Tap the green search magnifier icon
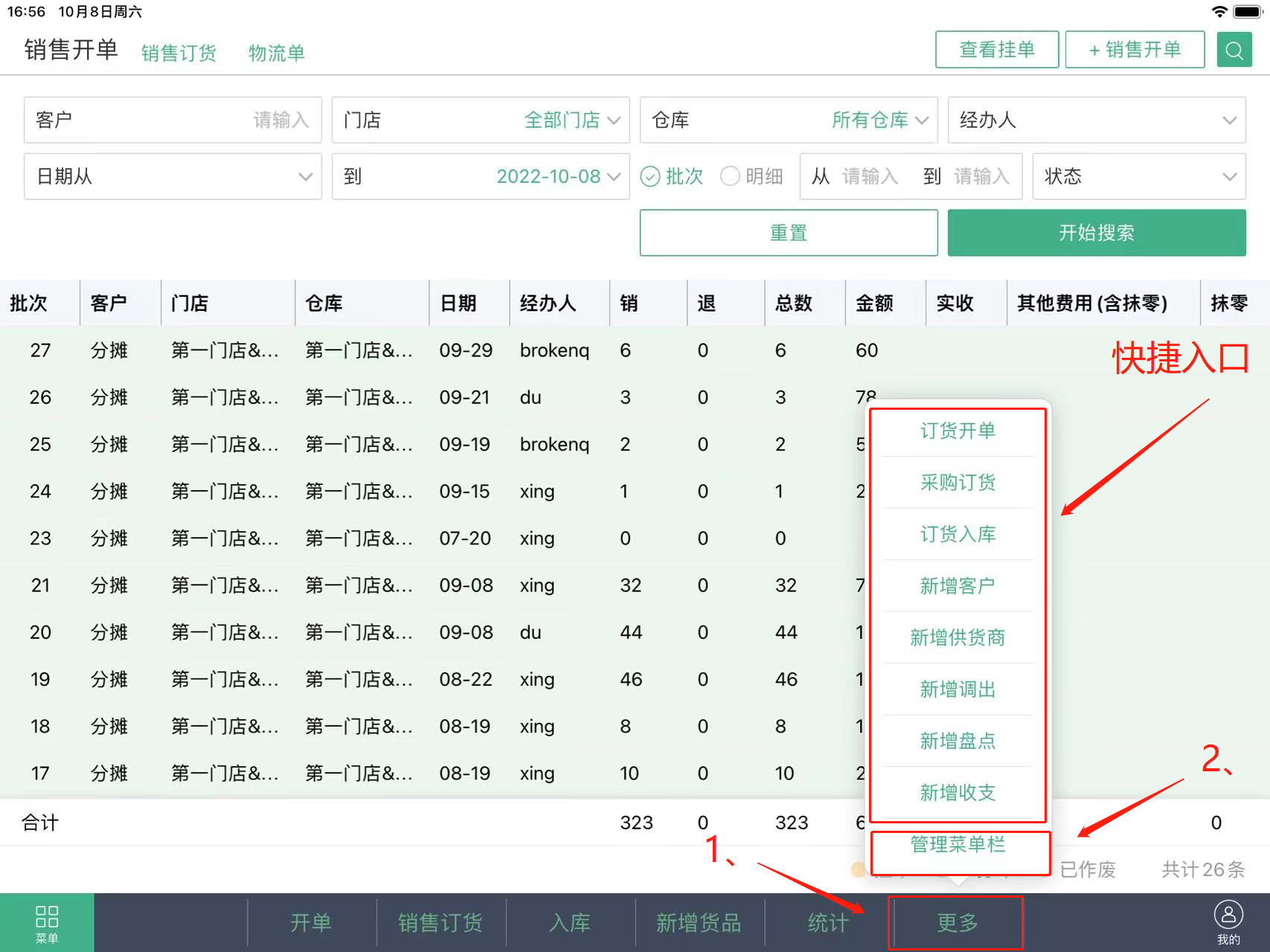 [x=1234, y=50]
